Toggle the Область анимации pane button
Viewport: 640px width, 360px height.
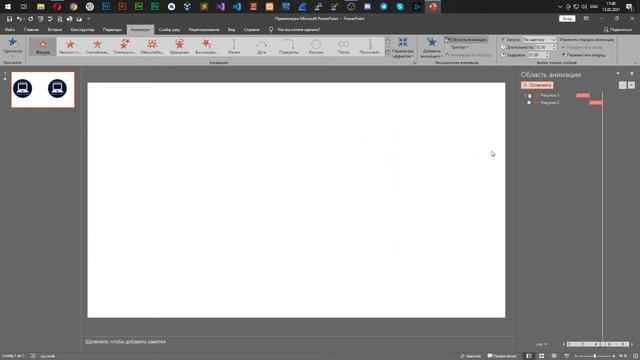pos(466,40)
